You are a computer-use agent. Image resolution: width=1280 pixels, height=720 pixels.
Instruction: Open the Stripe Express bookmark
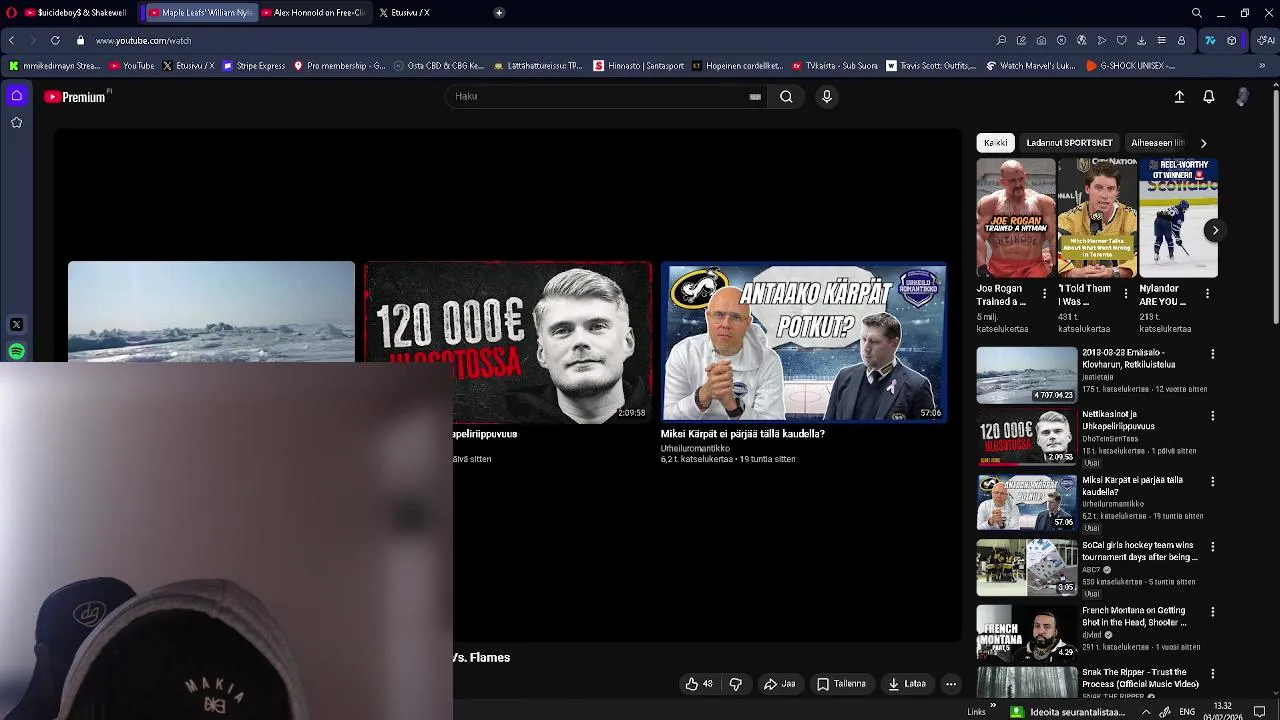click(254, 66)
